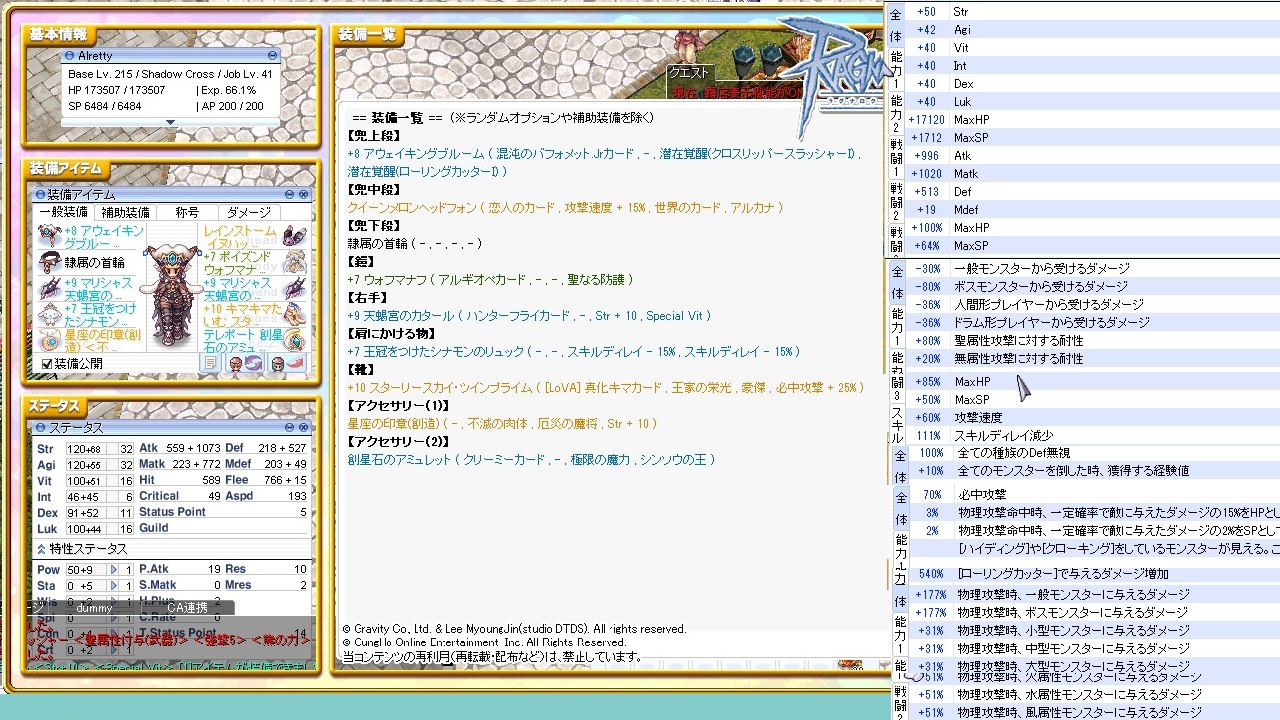The height and width of the screenshot is (720, 1280).
Task: Click the レインストームイヌハッカ item icon
Action: 294,236
